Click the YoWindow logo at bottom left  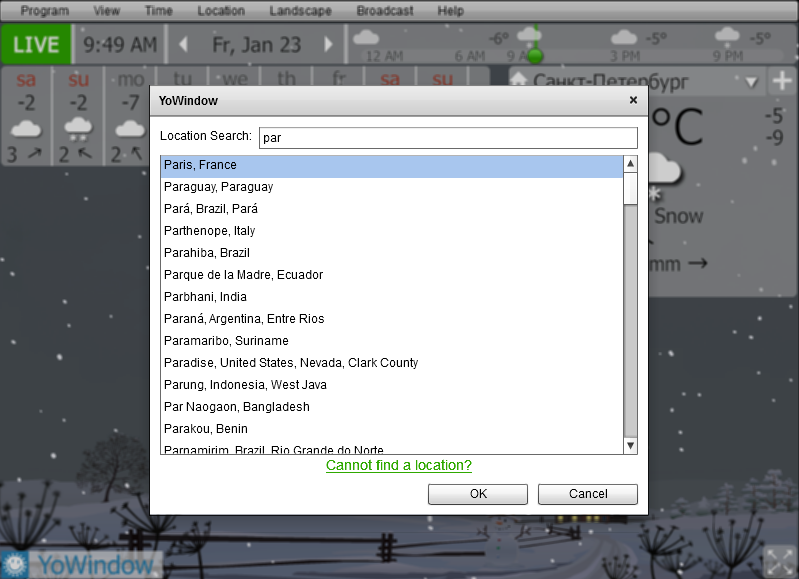pos(82,565)
